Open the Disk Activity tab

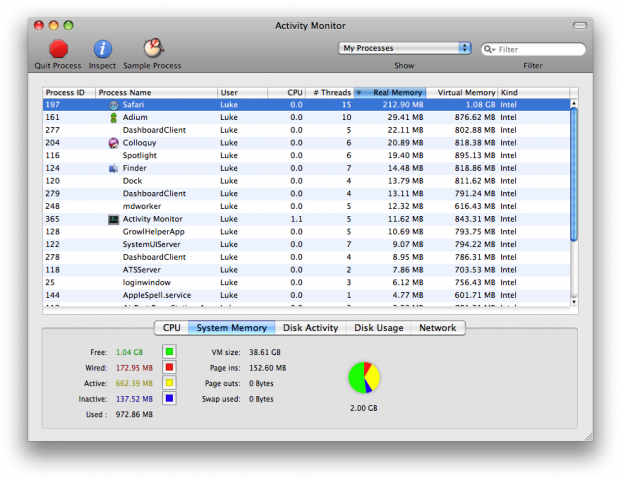click(310, 328)
